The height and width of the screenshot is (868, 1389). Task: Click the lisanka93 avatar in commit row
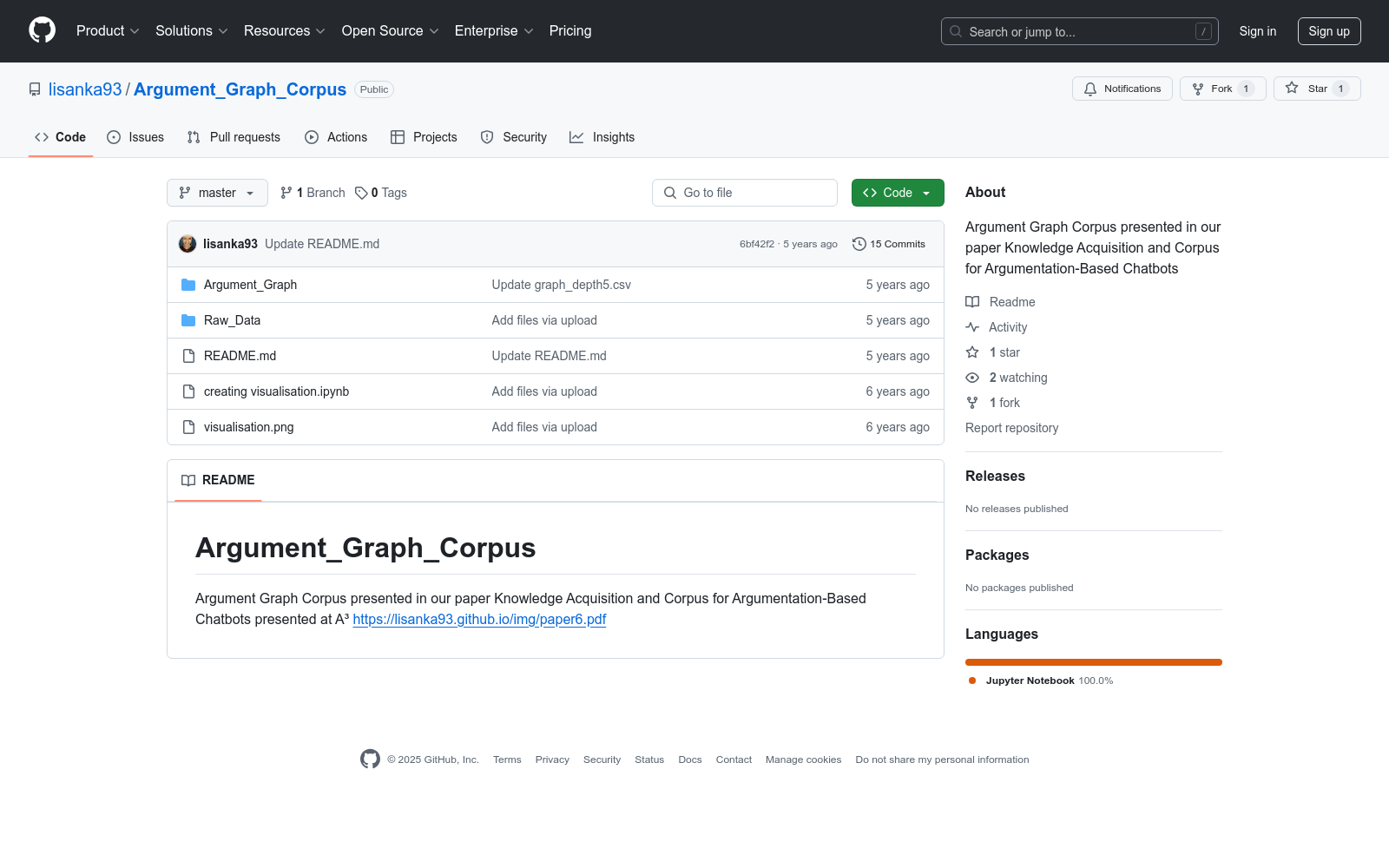(x=188, y=244)
